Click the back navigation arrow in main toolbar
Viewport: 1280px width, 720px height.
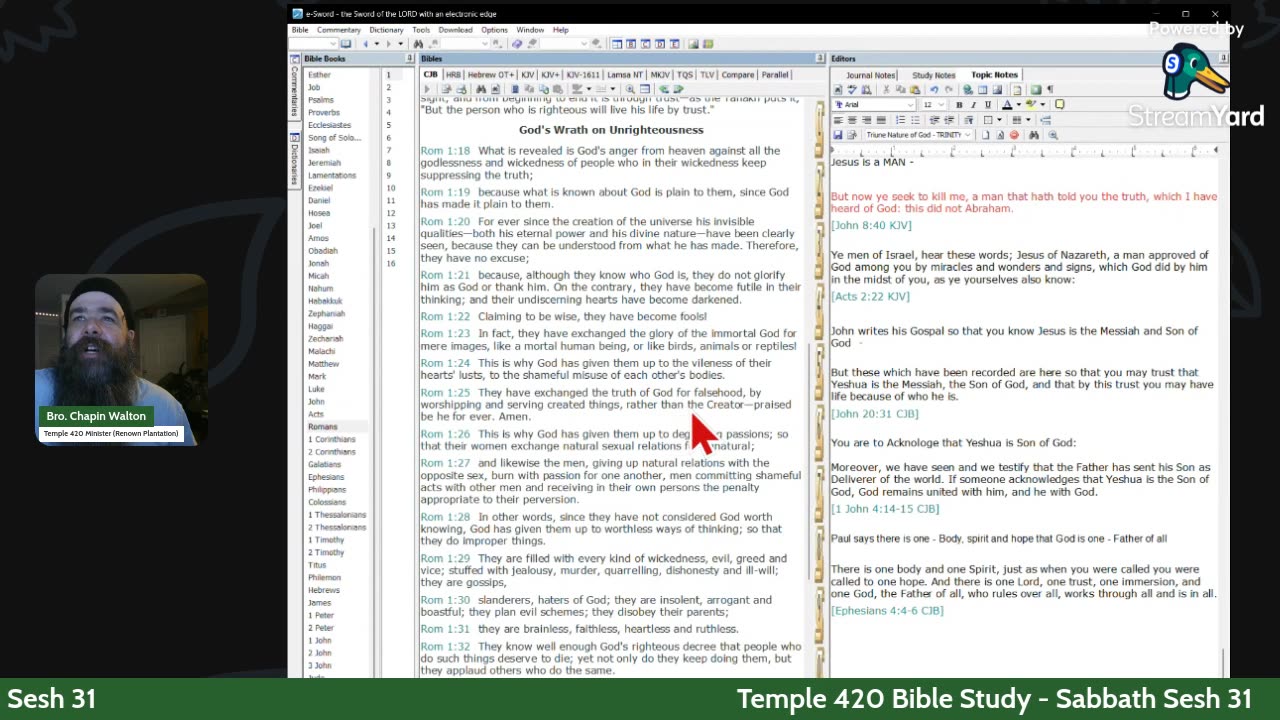[x=365, y=44]
